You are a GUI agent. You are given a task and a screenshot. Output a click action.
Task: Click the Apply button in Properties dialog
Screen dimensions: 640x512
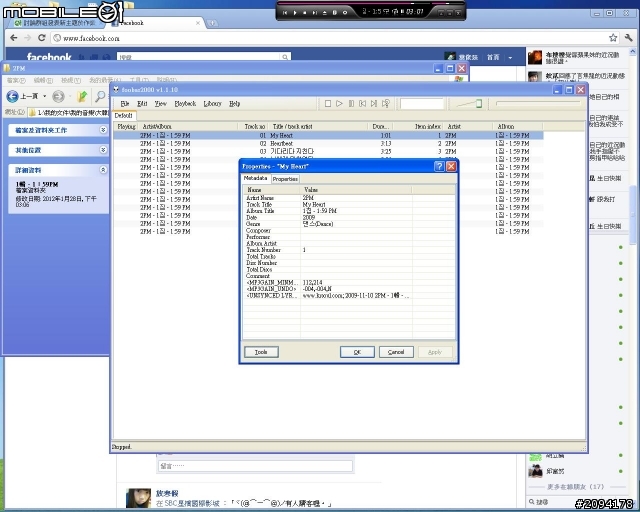coord(435,352)
